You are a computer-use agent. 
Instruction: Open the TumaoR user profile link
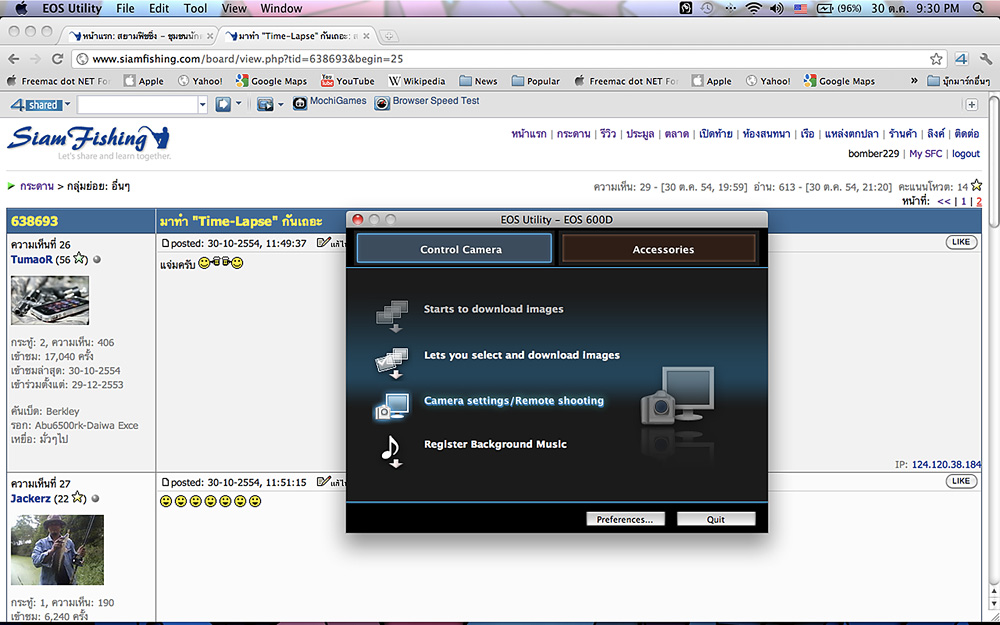pyautogui.click(x=31, y=260)
